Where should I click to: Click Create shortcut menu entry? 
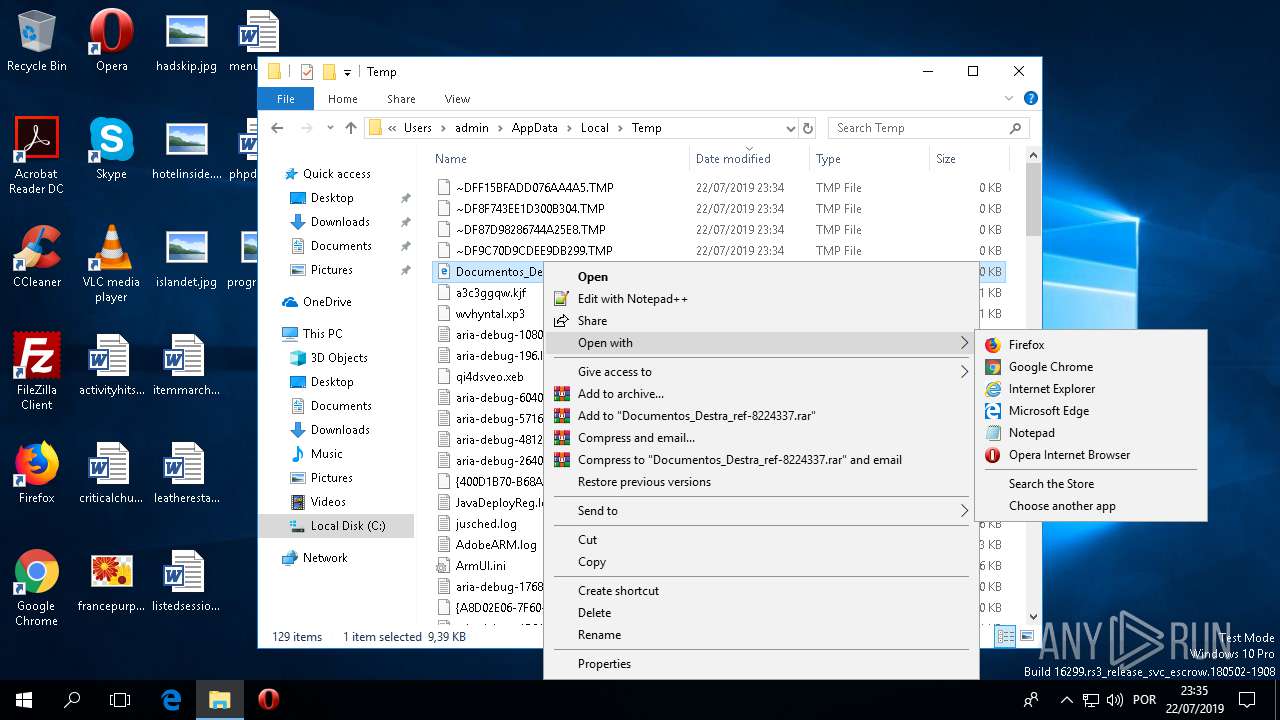pos(760,591)
